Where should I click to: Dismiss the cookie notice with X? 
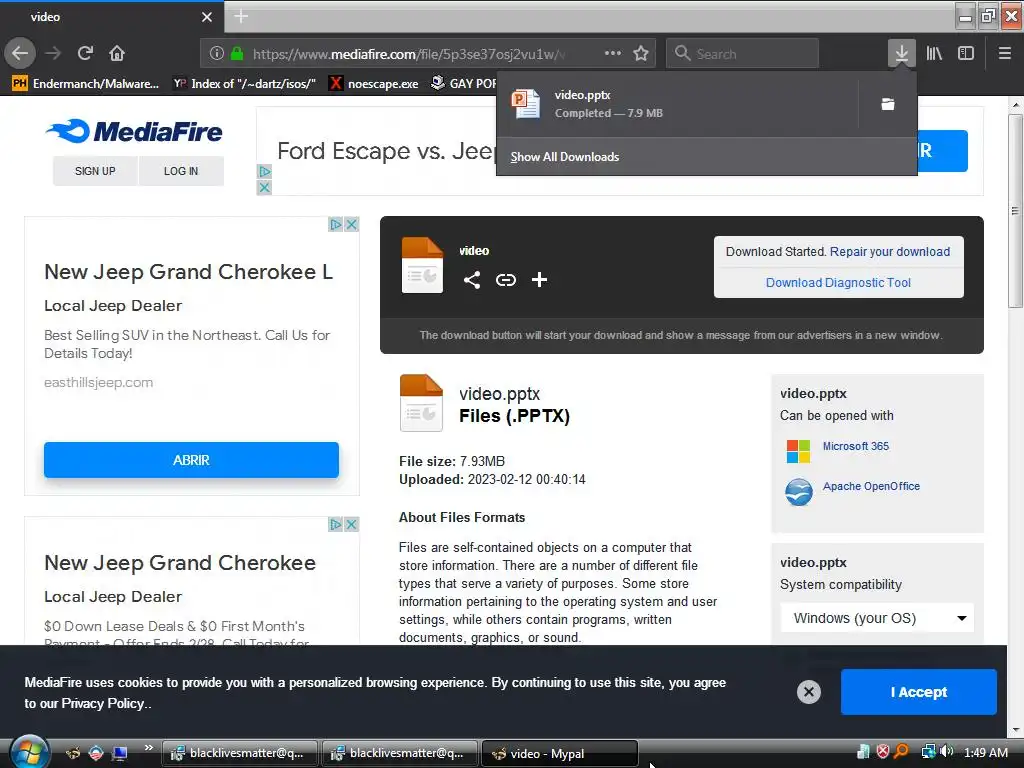coord(808,692)
